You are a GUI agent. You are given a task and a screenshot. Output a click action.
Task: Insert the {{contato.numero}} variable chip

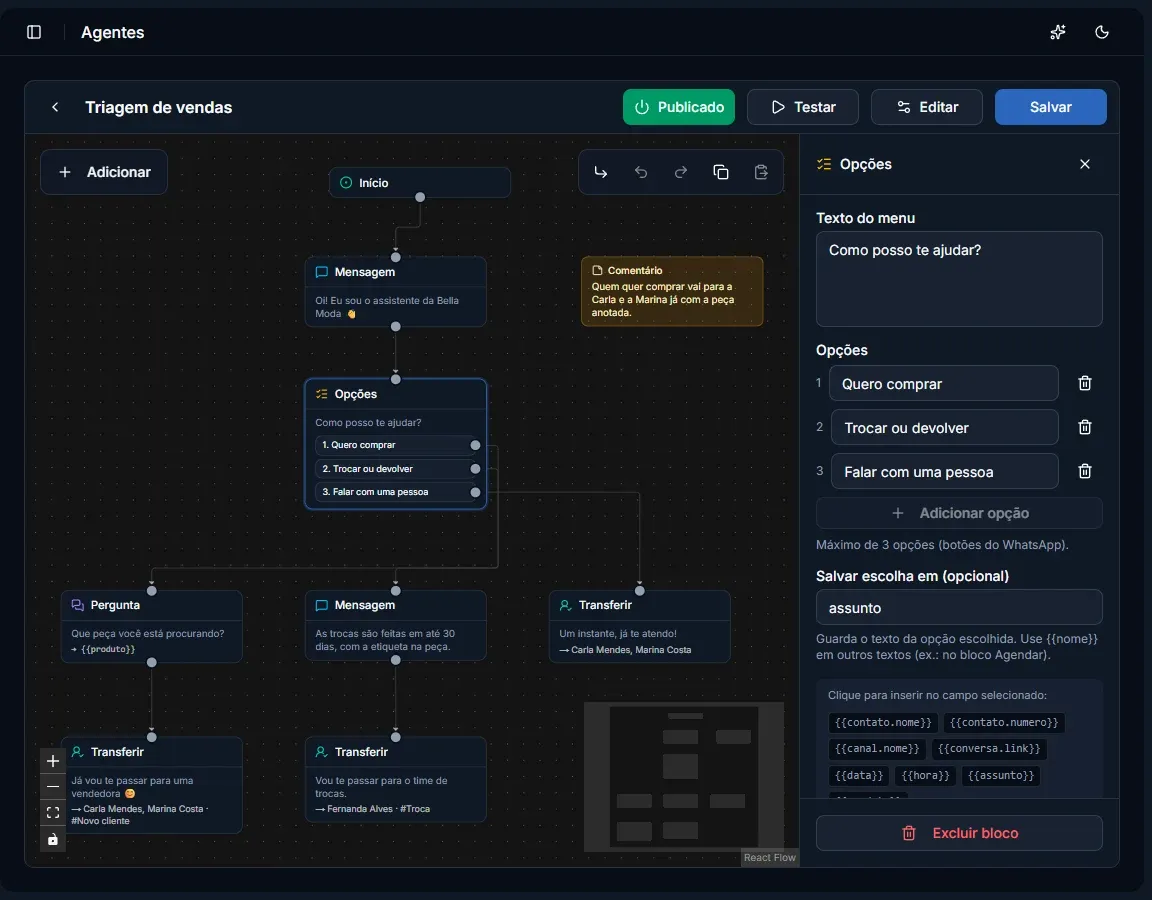point(1004,723)
